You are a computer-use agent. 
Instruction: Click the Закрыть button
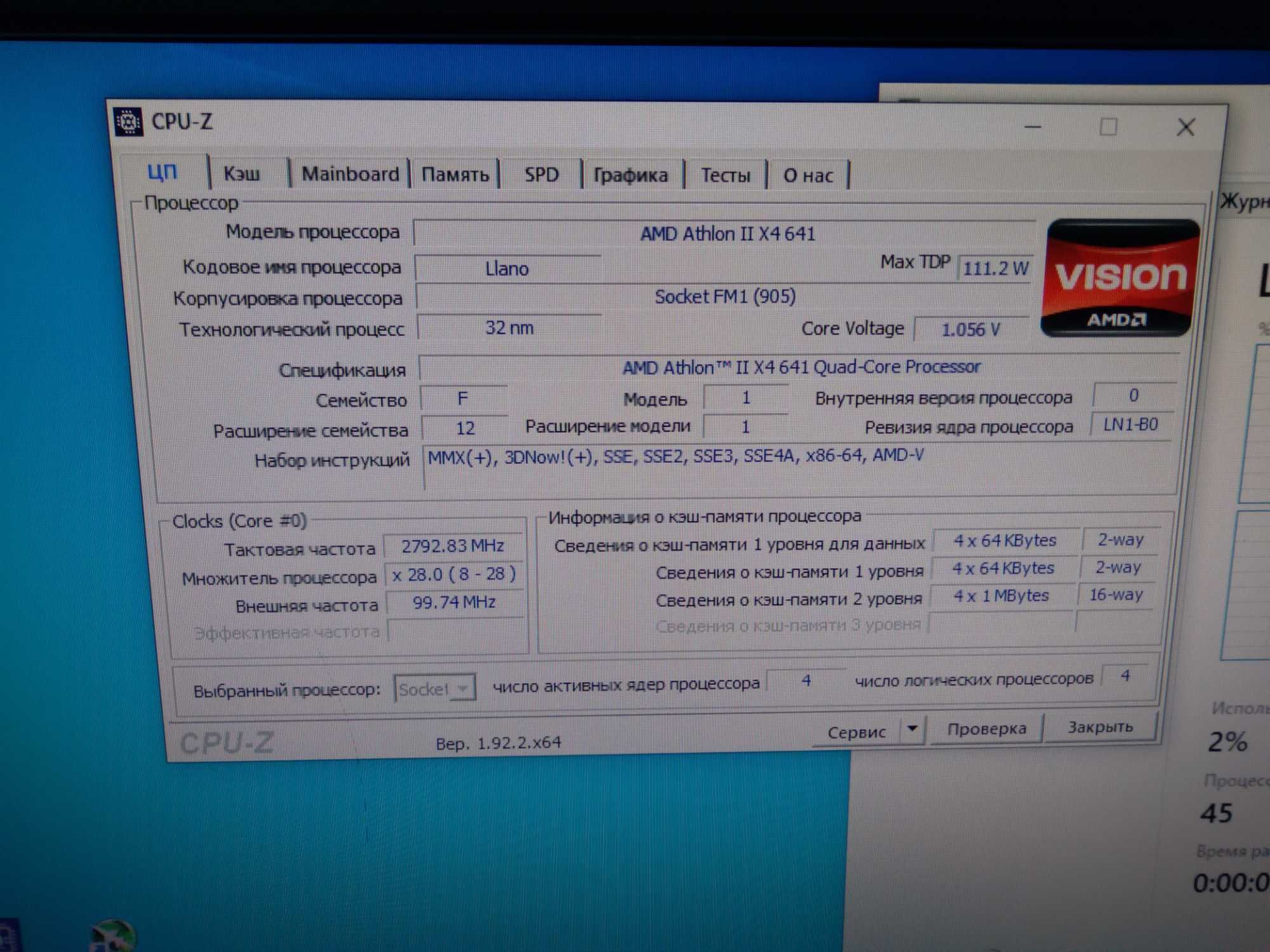pos(1100,727)
